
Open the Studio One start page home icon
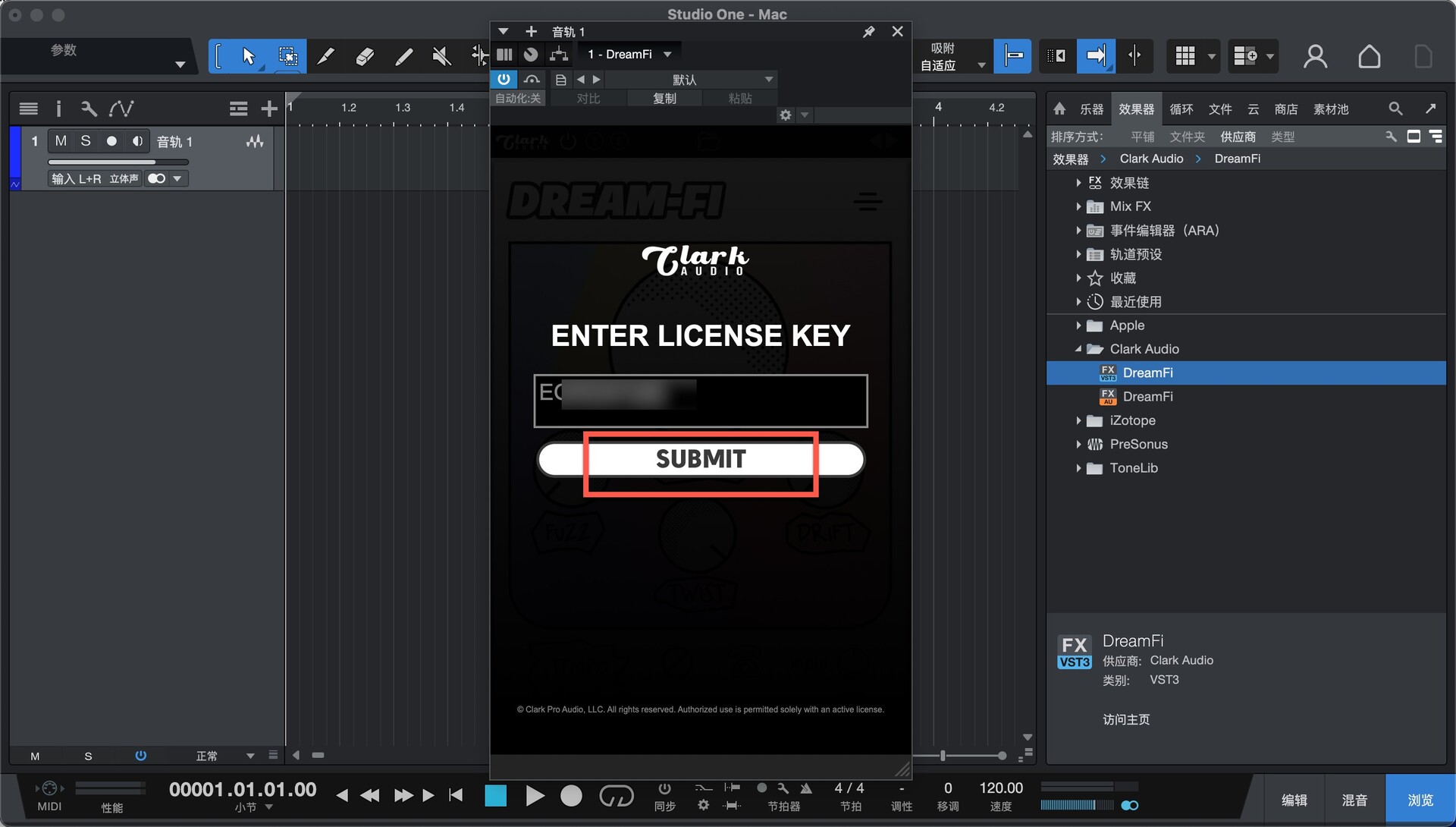point(1369,56)
